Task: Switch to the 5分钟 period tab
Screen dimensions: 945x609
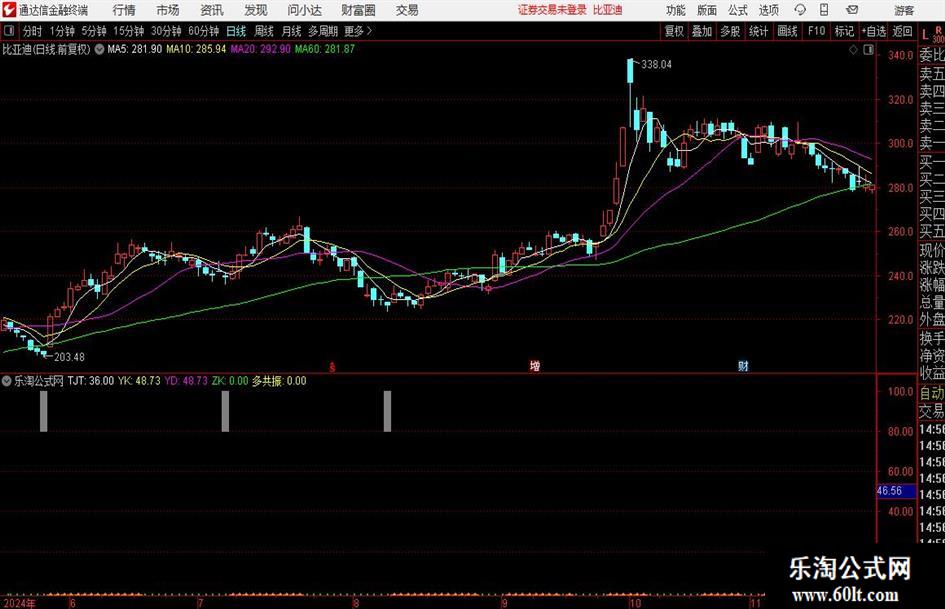Action: click(x=94, y=31)
